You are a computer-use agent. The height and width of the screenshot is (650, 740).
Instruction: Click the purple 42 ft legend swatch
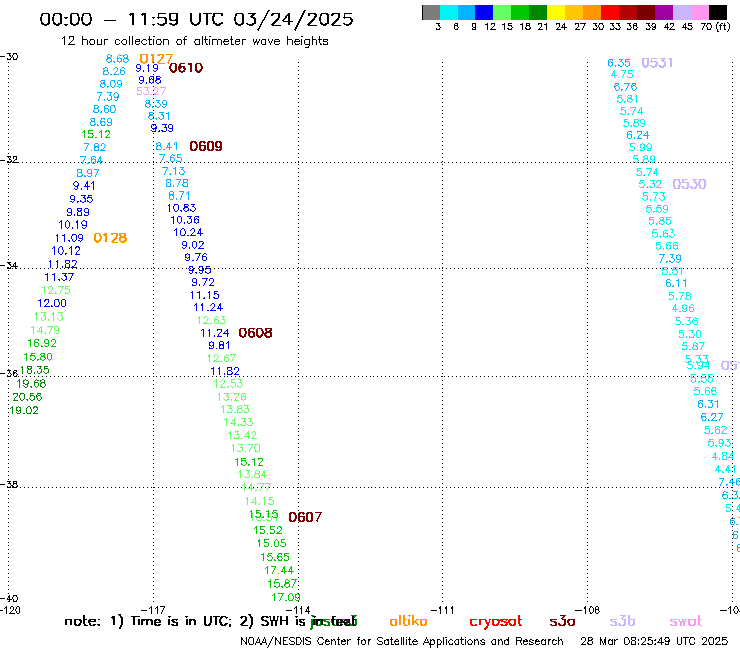(664, 12)
